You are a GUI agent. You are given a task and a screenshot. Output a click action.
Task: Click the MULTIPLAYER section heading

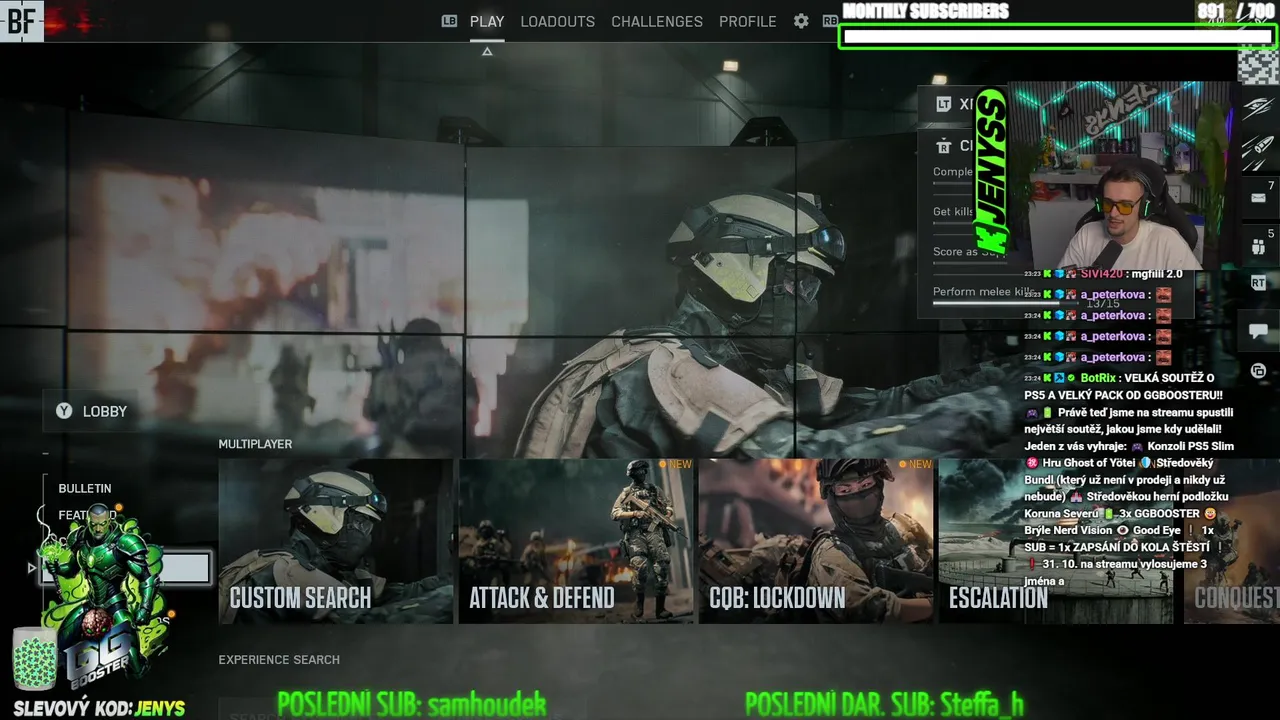(255, 444)
